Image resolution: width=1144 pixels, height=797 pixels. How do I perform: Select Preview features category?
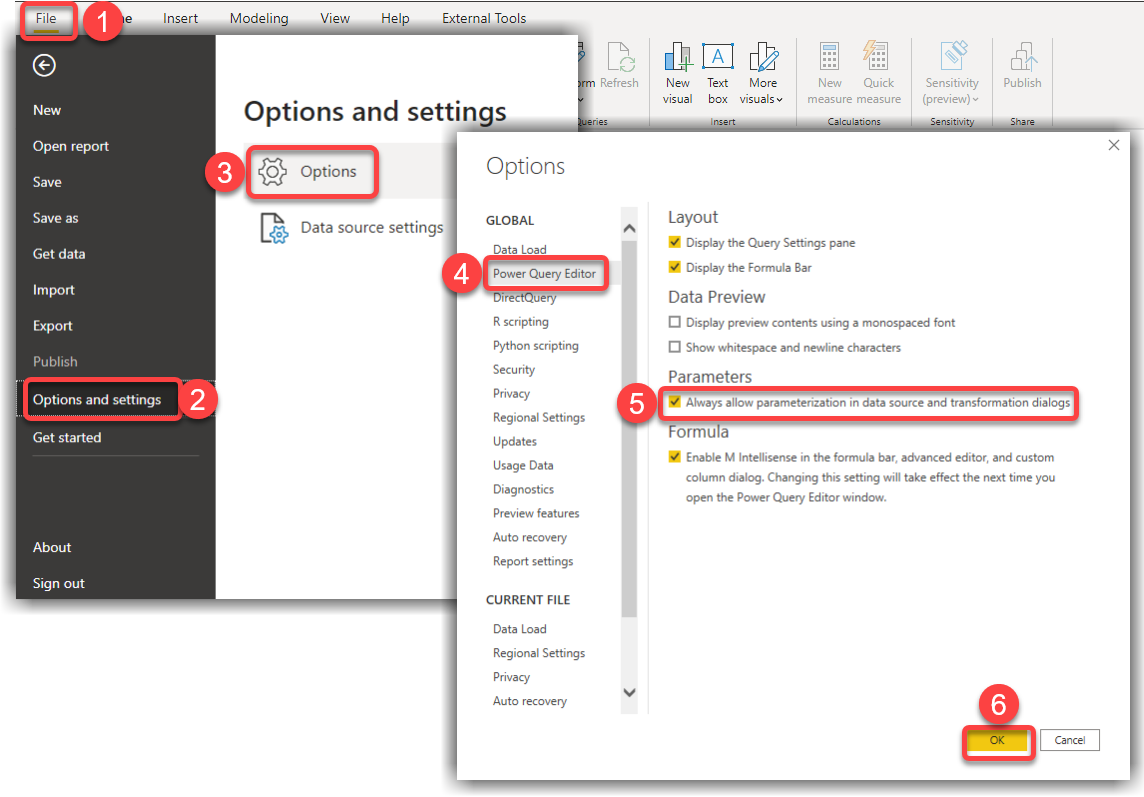click(536, 513)
